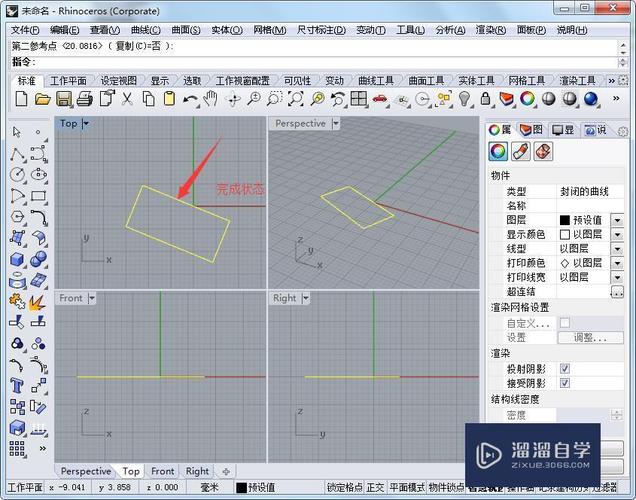Screen dimensions: 636x500
Task: Click the red car icon
Action: pos(380,99)
